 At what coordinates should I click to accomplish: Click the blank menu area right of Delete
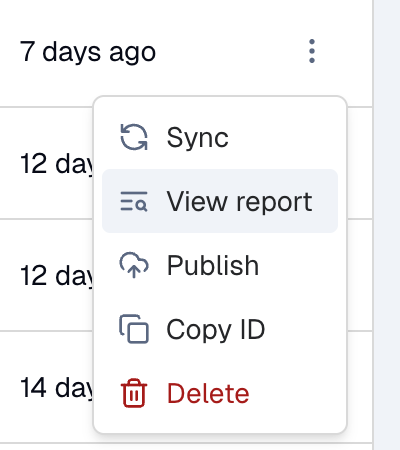[x=293, y=393]
